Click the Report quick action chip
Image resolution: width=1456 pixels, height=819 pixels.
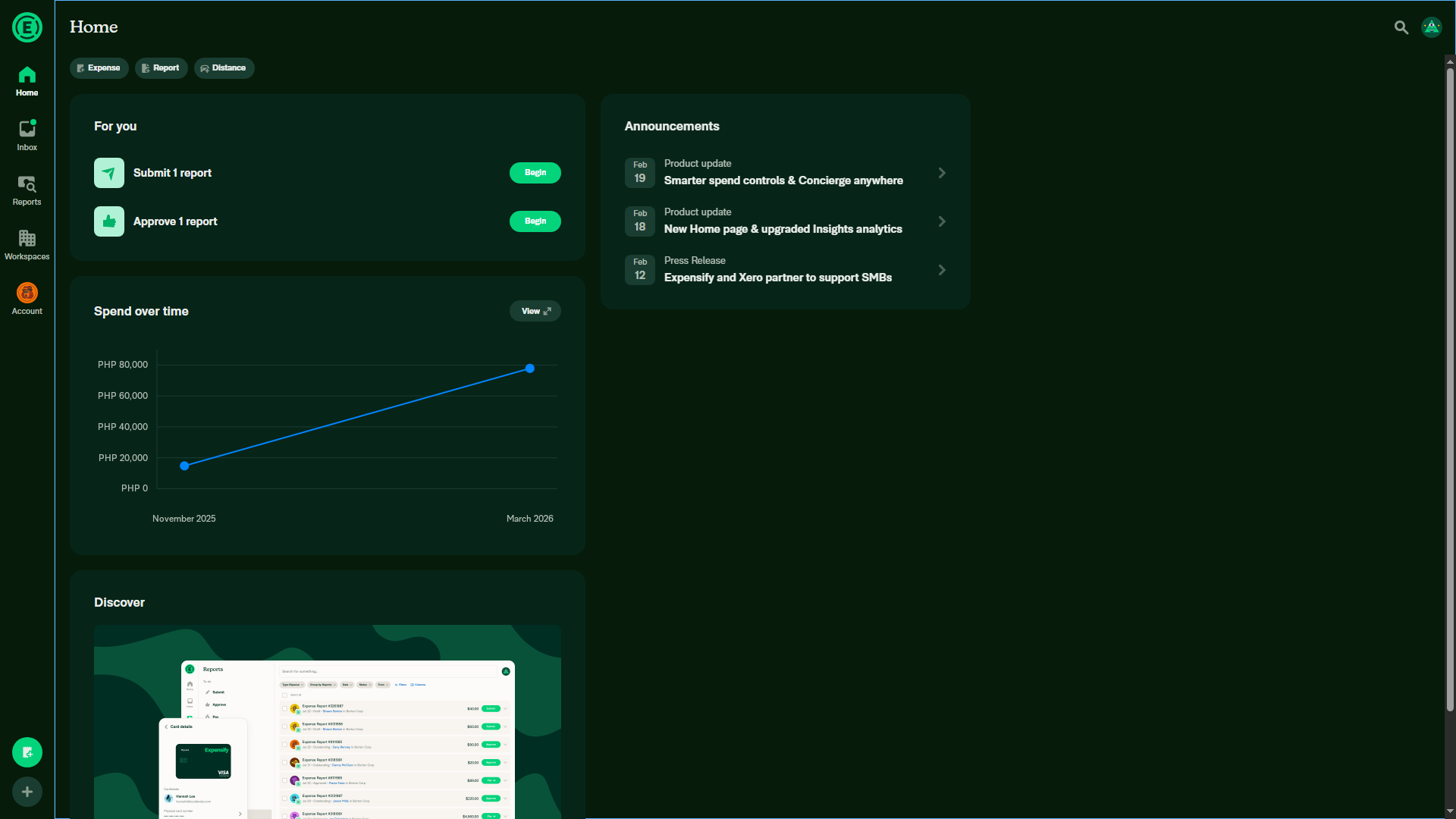pos(161,68)
